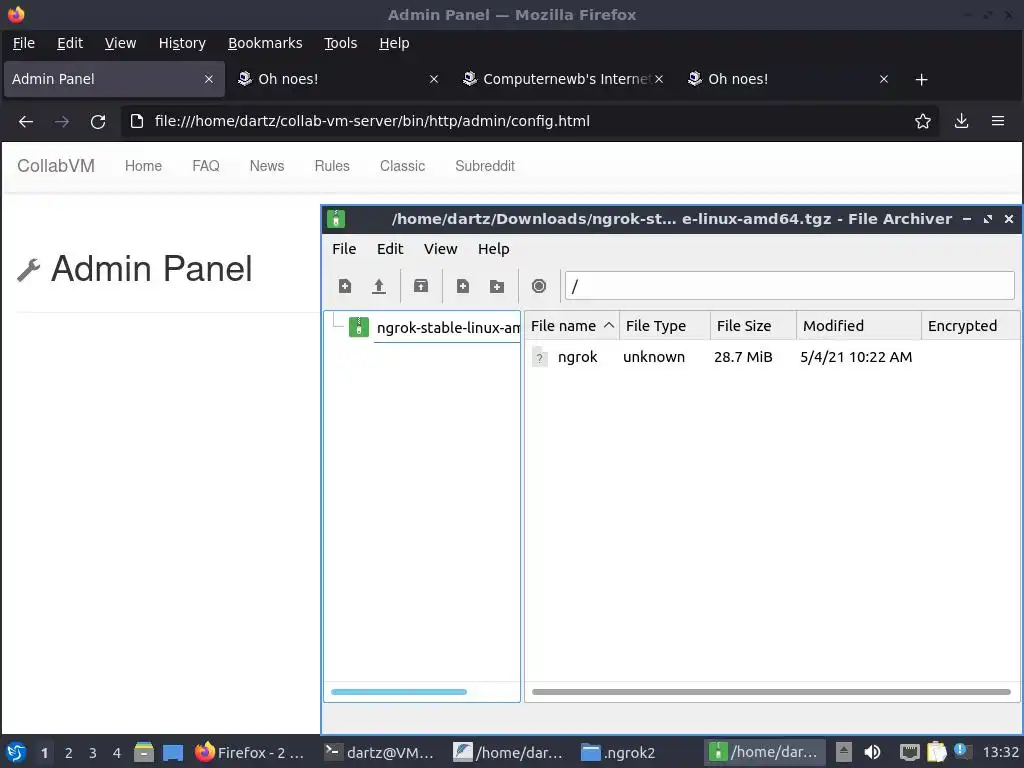1024x768 pixels.
Task: Click the archive path input field
Action: click(790, 285)
